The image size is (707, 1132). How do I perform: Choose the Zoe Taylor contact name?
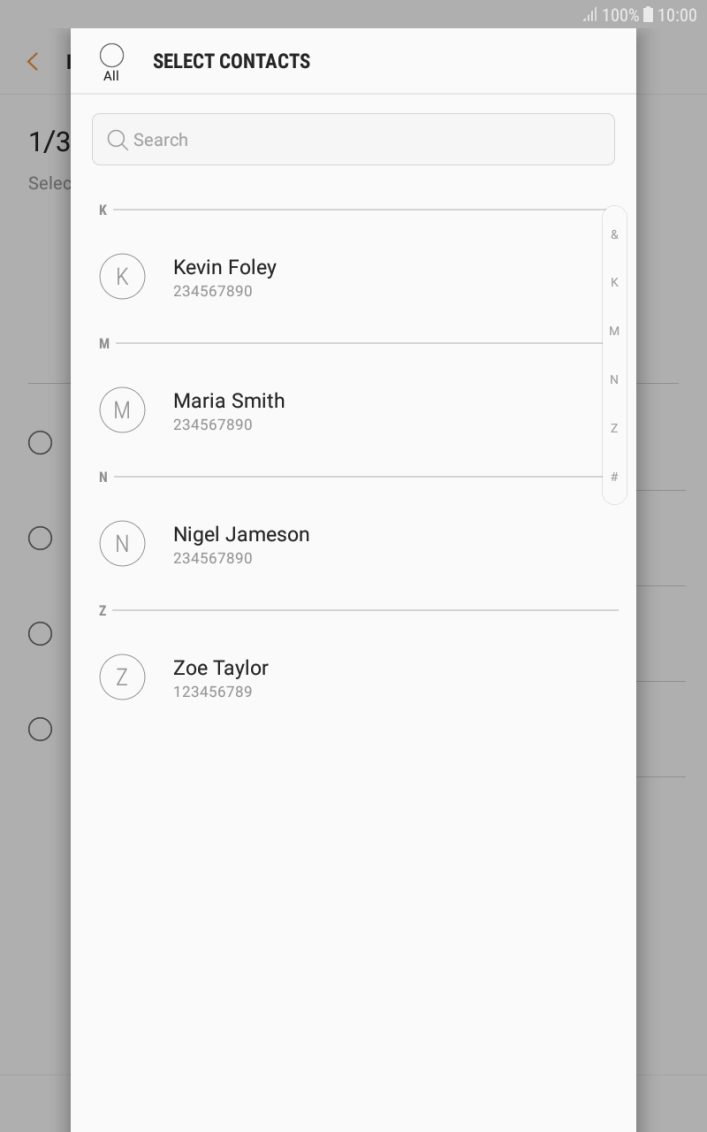pyautogui.click(x=221, y=668)
